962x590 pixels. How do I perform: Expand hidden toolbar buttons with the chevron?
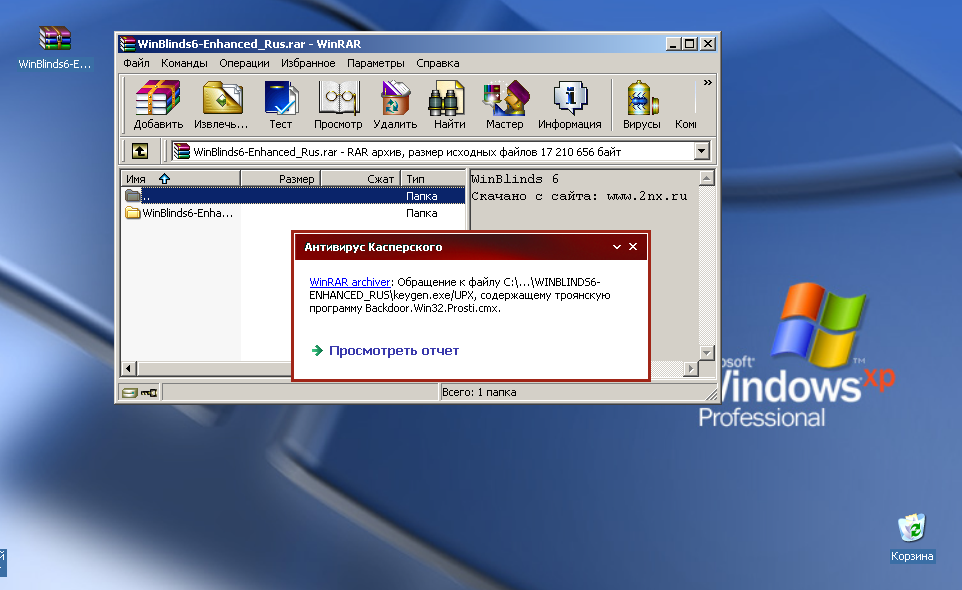707,82
